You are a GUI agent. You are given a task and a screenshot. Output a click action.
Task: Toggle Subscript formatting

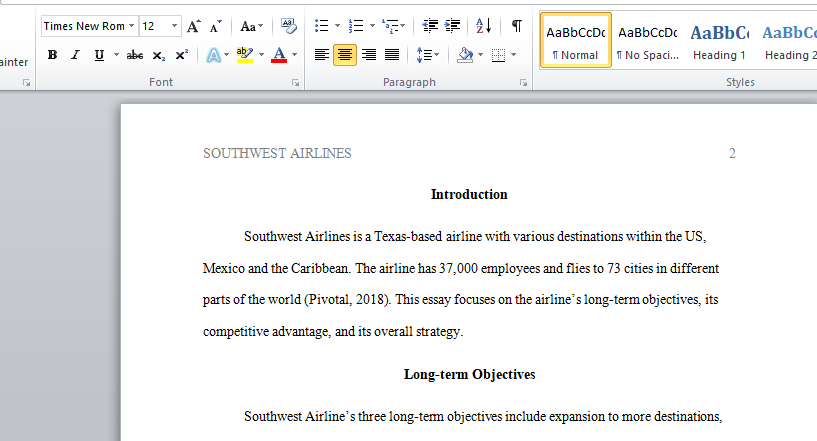point(158,55)
